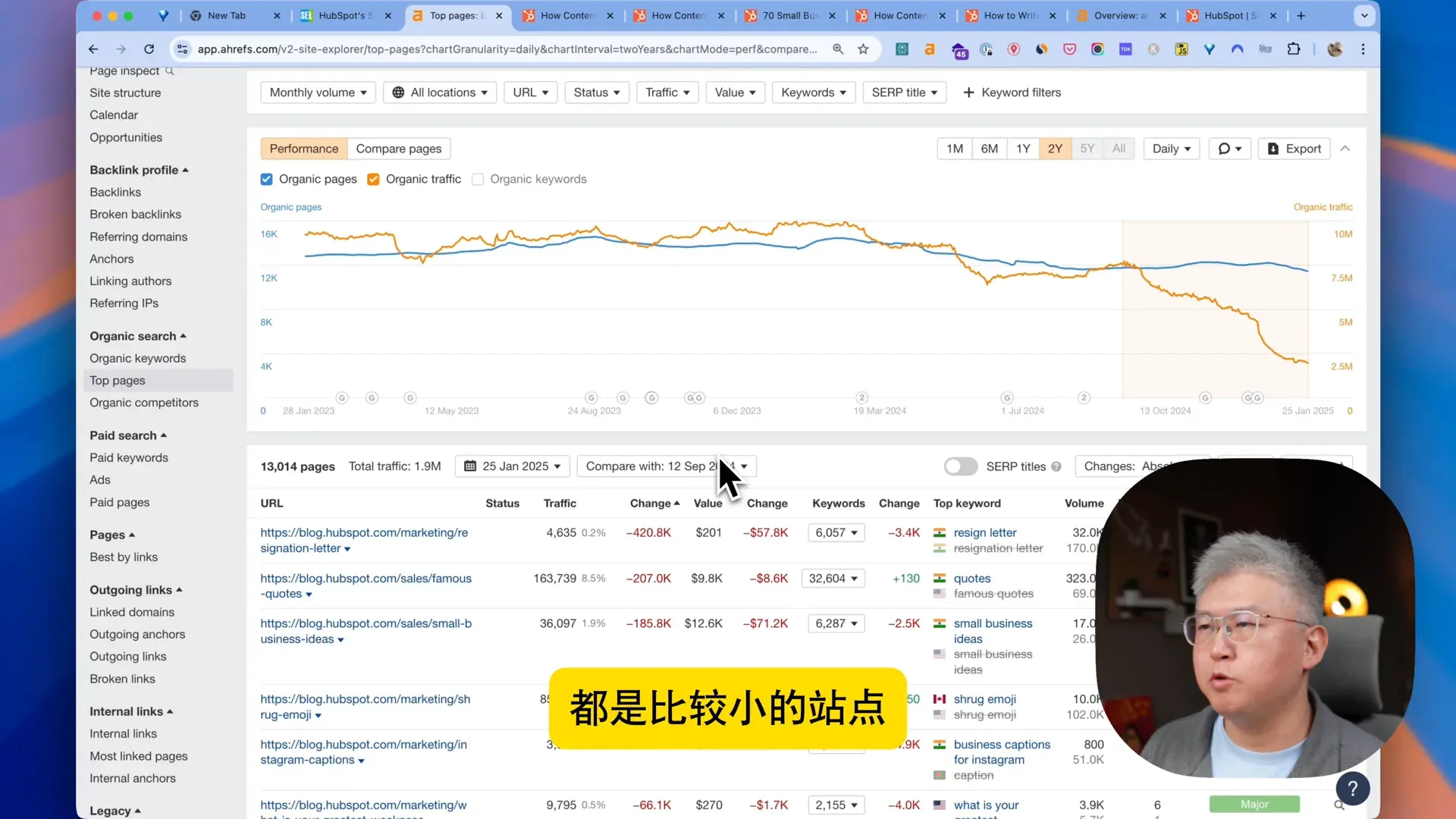The image size is (1456, 819).
Task: Open 25 Jan 2025 date picker
Action: pos(512,466)
